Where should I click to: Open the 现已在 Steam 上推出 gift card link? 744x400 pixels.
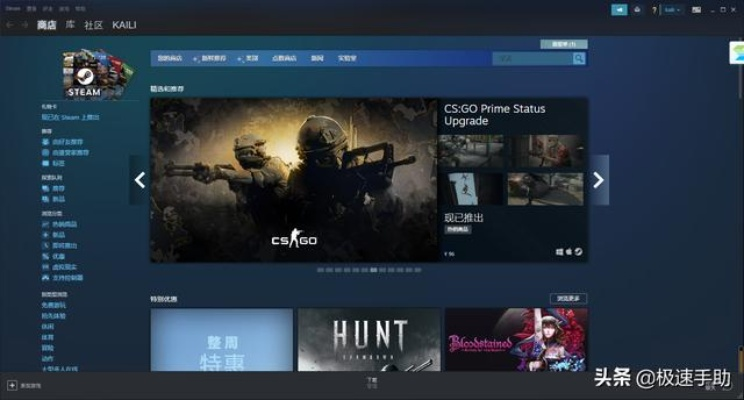(70, 117)
